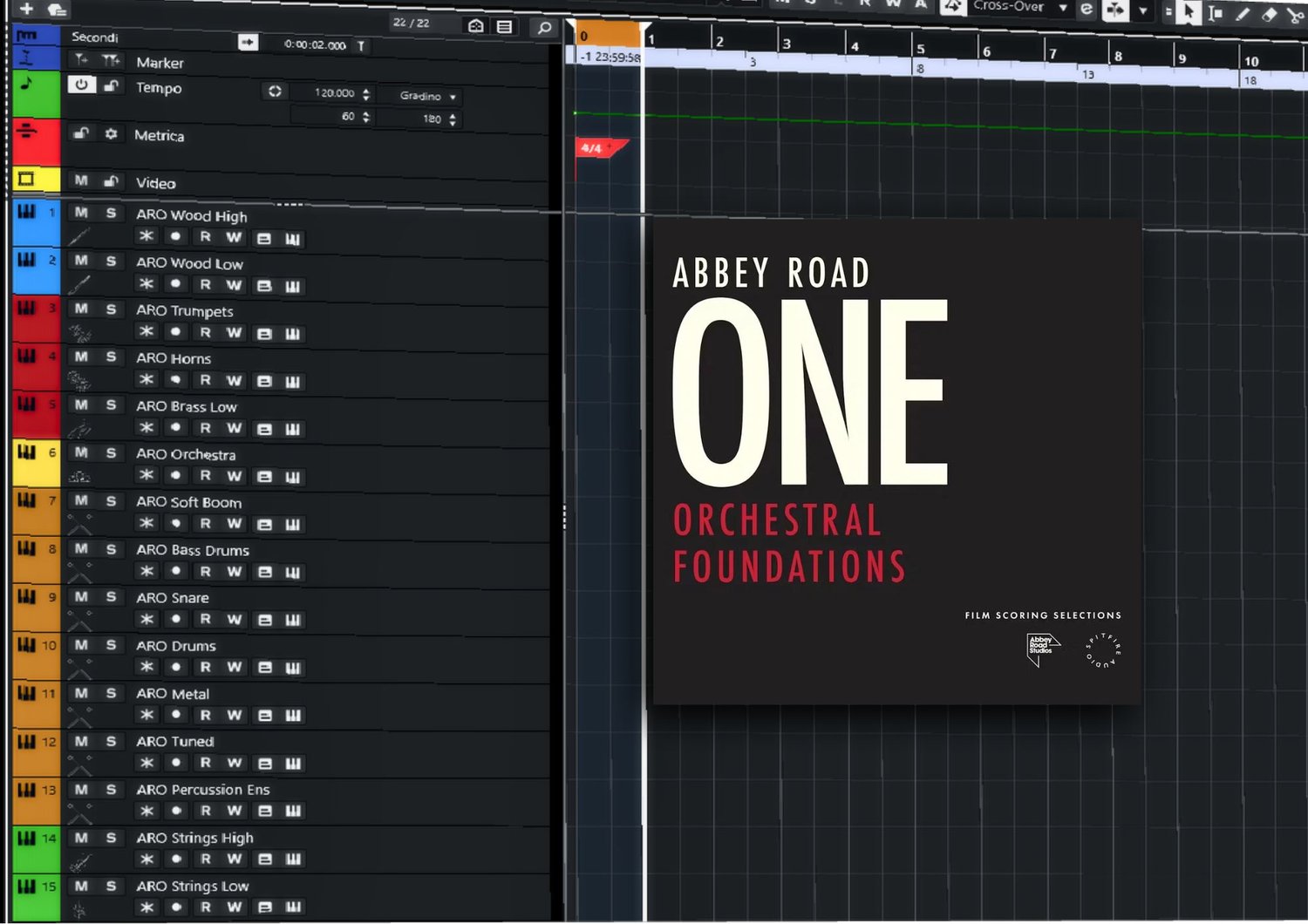Select the Draw pencil tool
Image resolution: width=1308 pixels, height=924 pixels.
[1243, 14]
